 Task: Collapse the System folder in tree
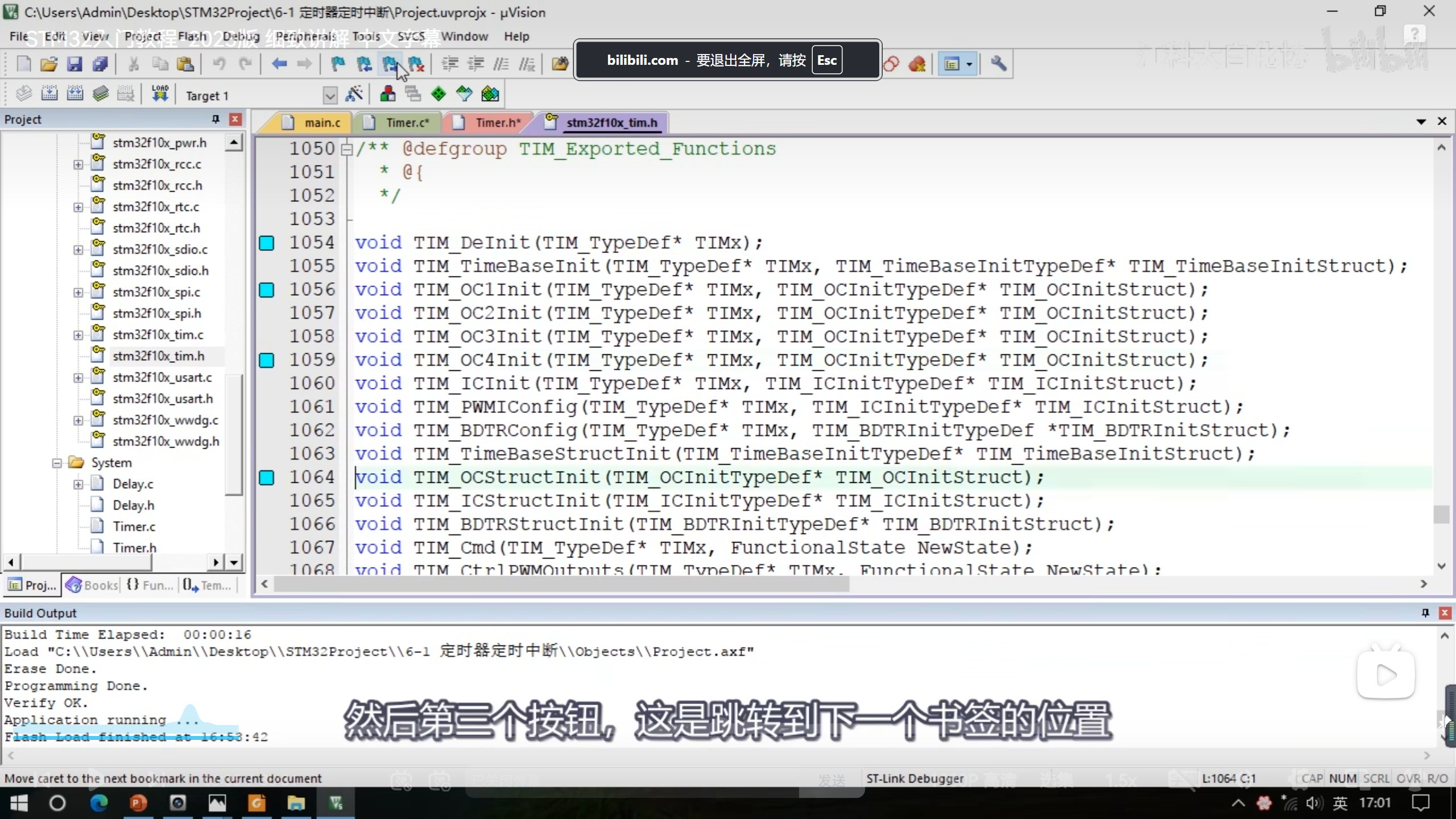click(x=57, y=463)
